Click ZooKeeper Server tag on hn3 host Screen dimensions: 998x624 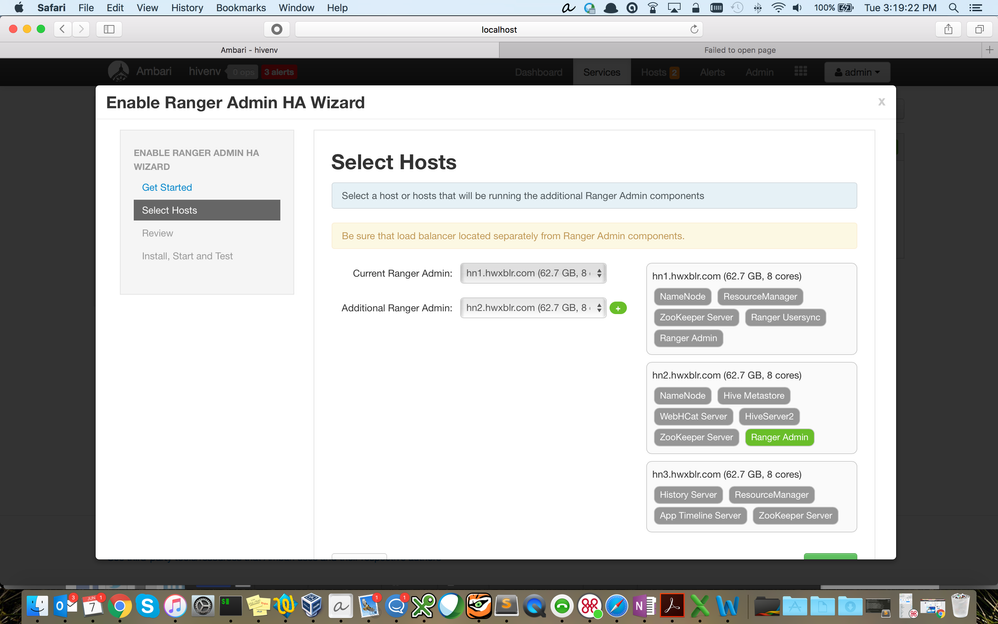(x=796, y=516)
